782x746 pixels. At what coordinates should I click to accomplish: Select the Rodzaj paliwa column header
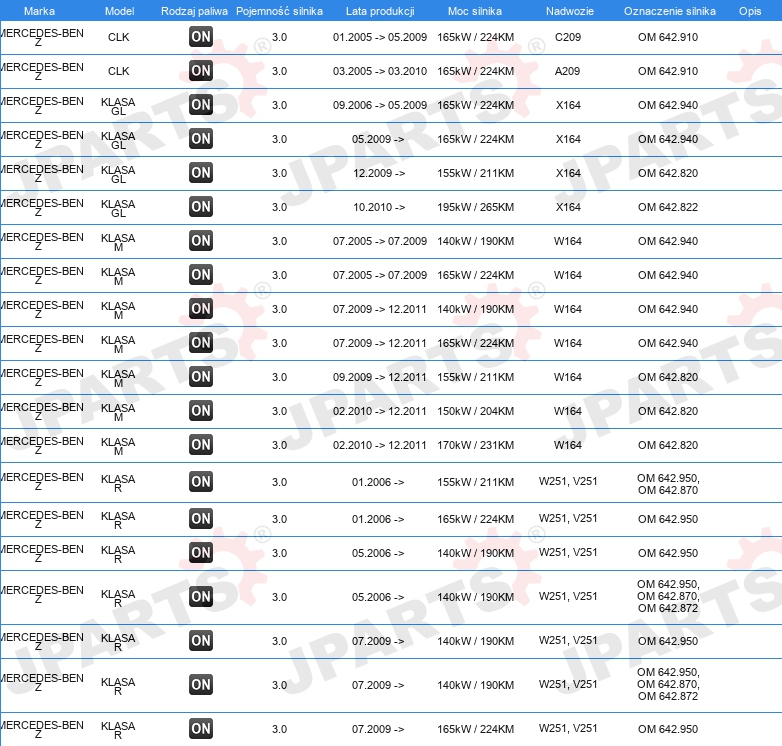194,11
